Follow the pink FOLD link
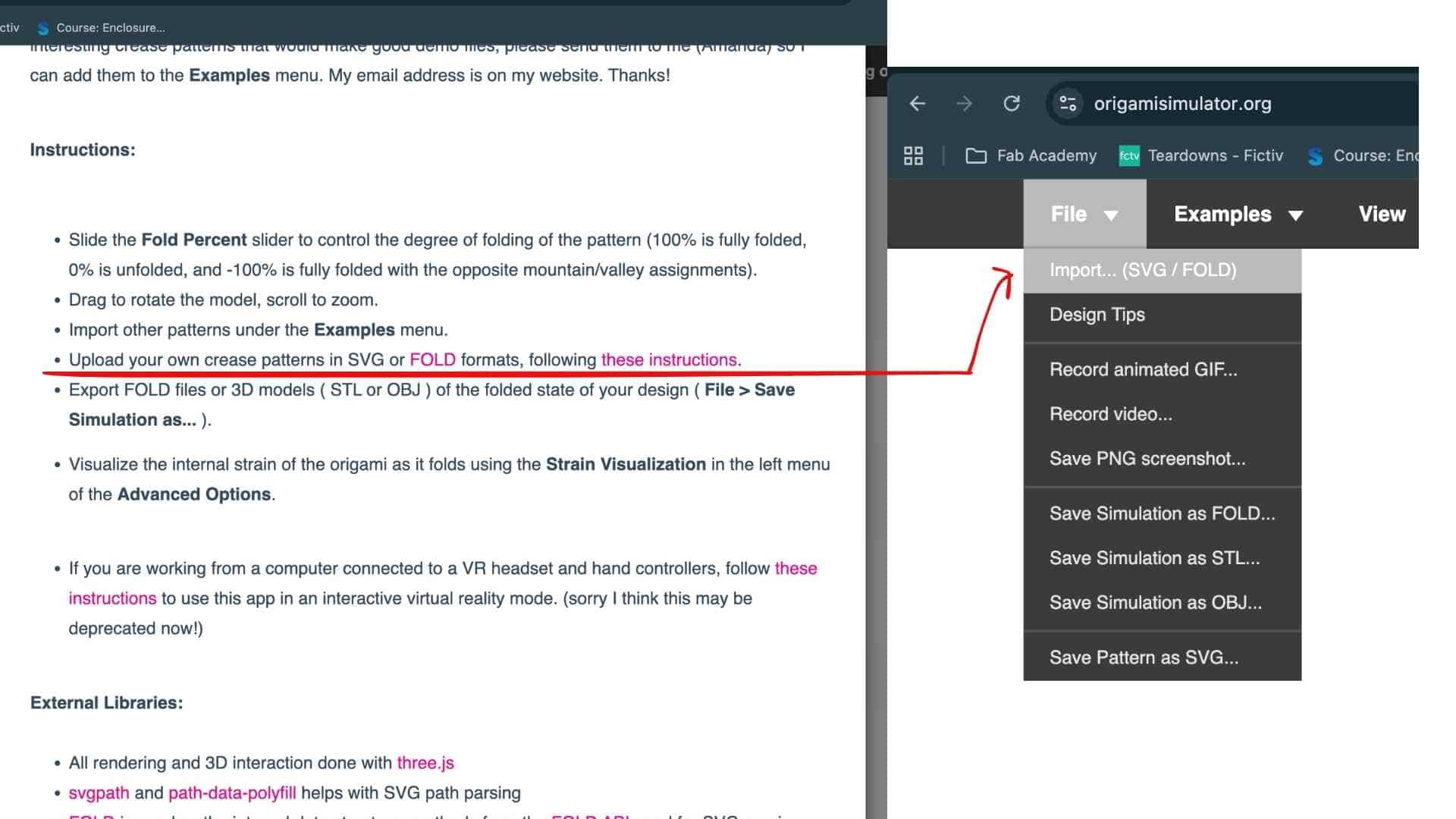This screenshot has height=819, width=1456. (x=432, y=359)
